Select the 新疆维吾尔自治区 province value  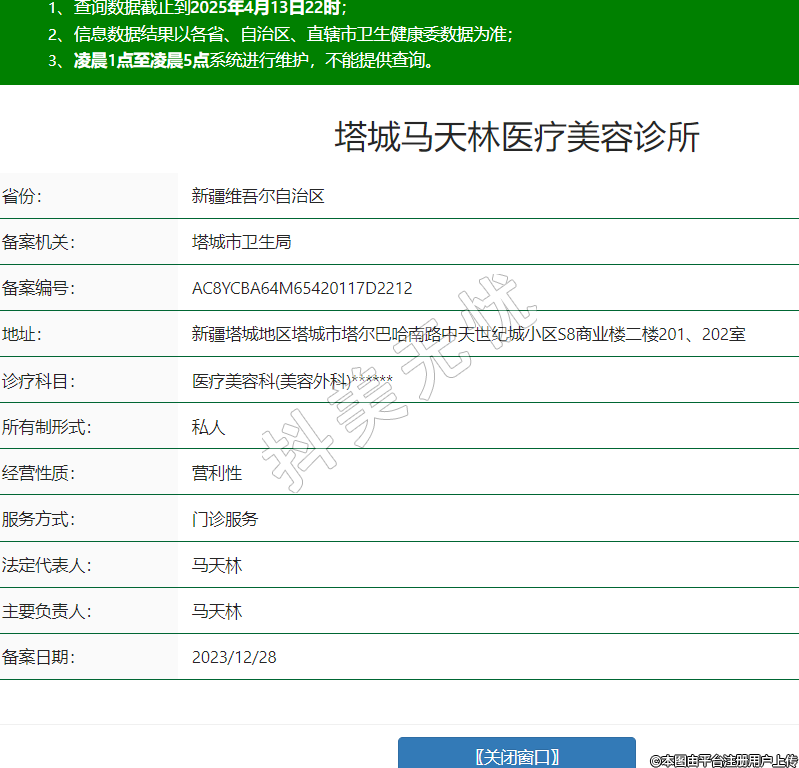click(258, 196)
